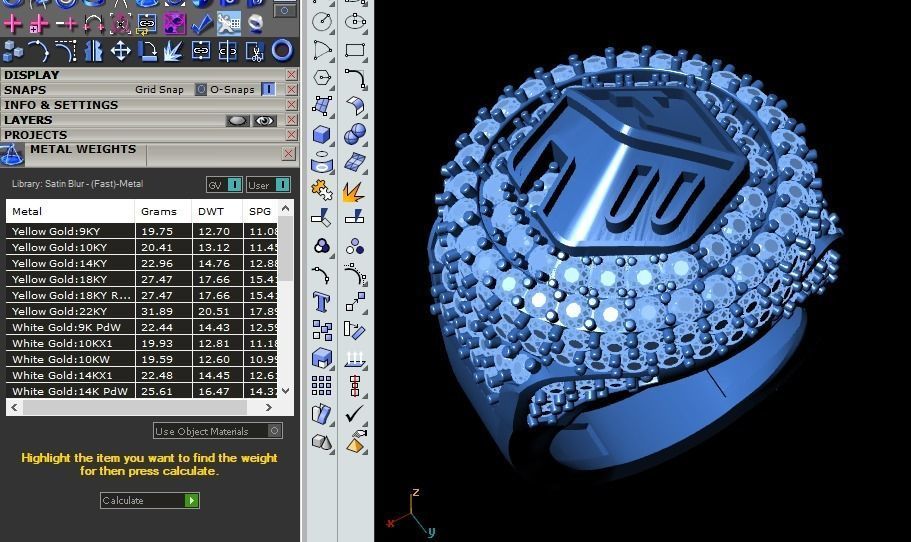Click the metal table scroll-right arrow
This screenshot has height=542, width=911.
(268, 408)
